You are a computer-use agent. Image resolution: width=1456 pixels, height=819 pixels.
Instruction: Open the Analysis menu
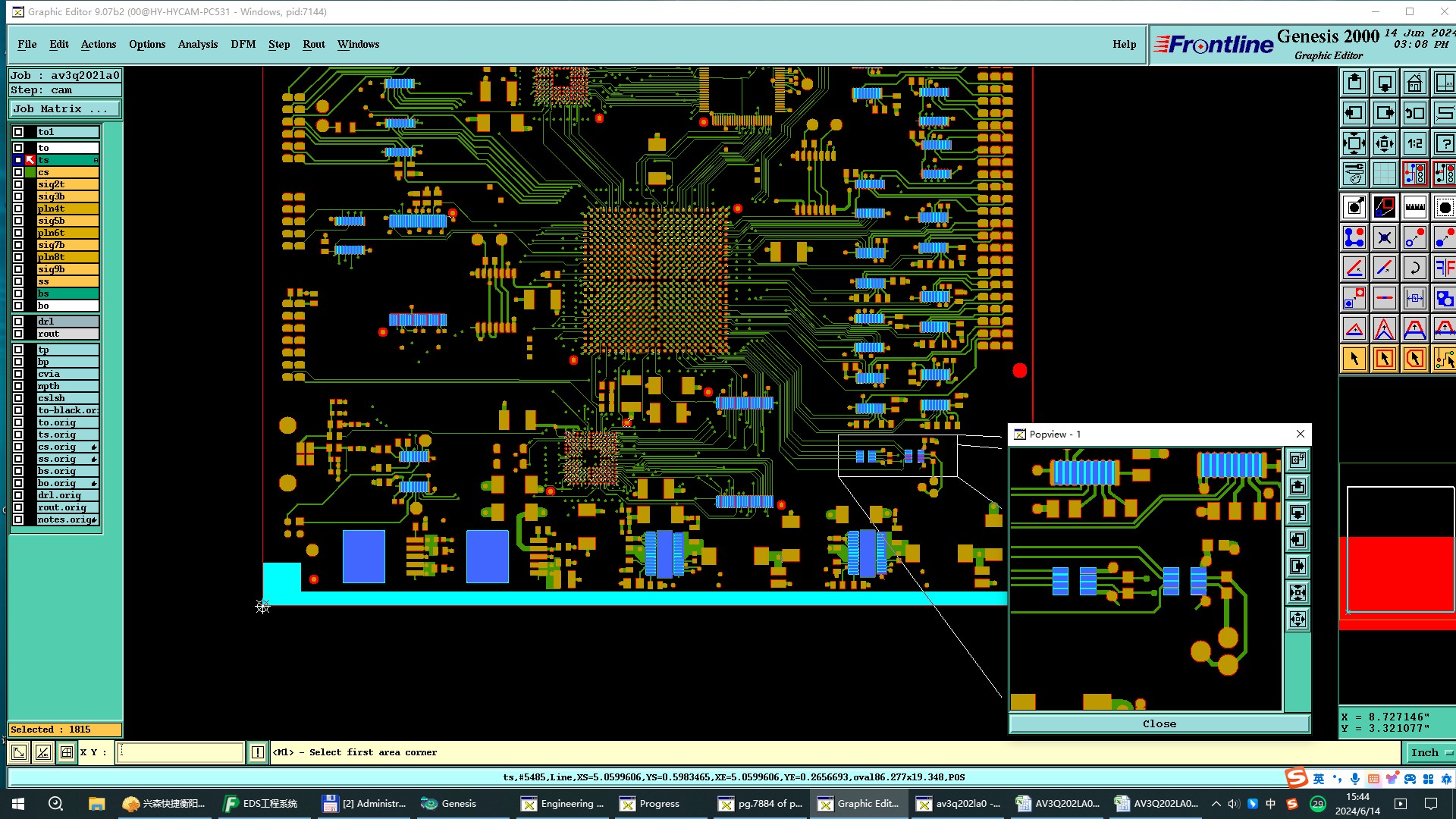click(197, 44)
